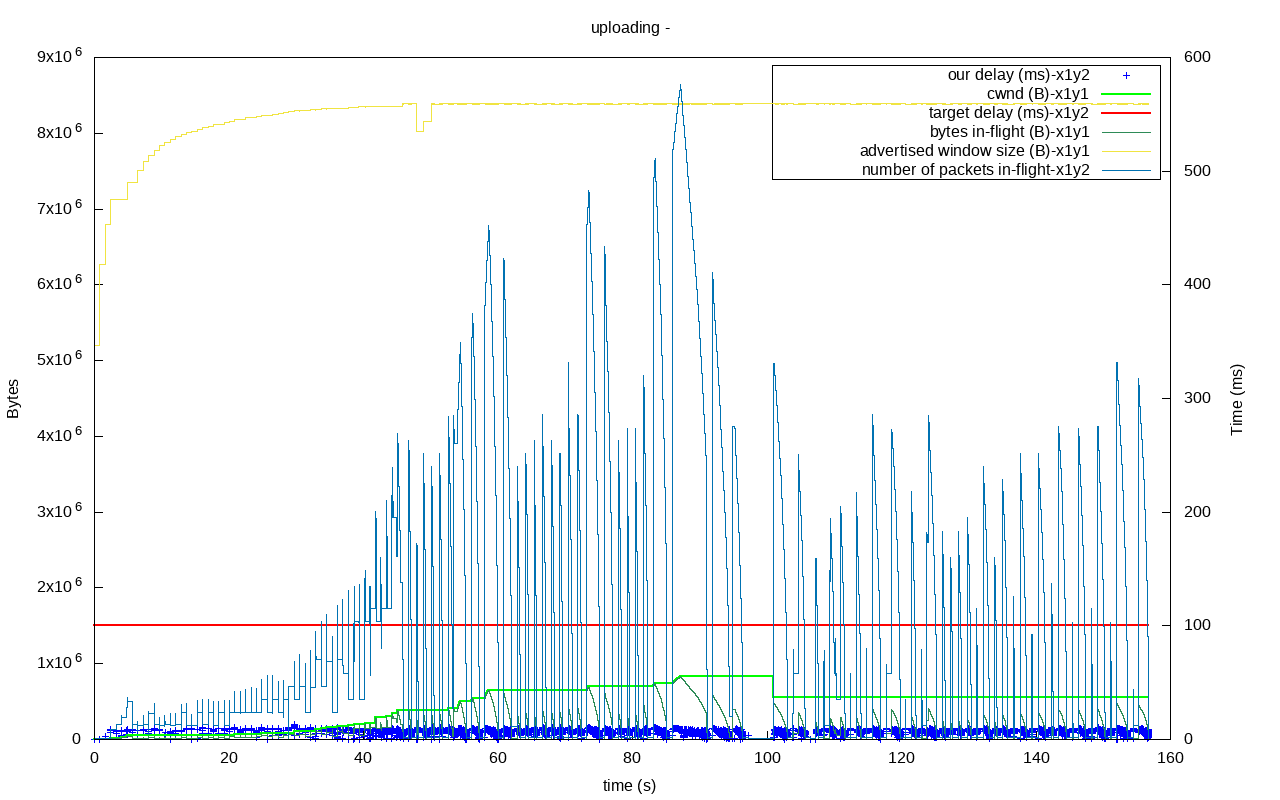This screenshot has width=1280, height=800.
Task: Click the 400 right axis tick label
Action: click(1198, 284)
